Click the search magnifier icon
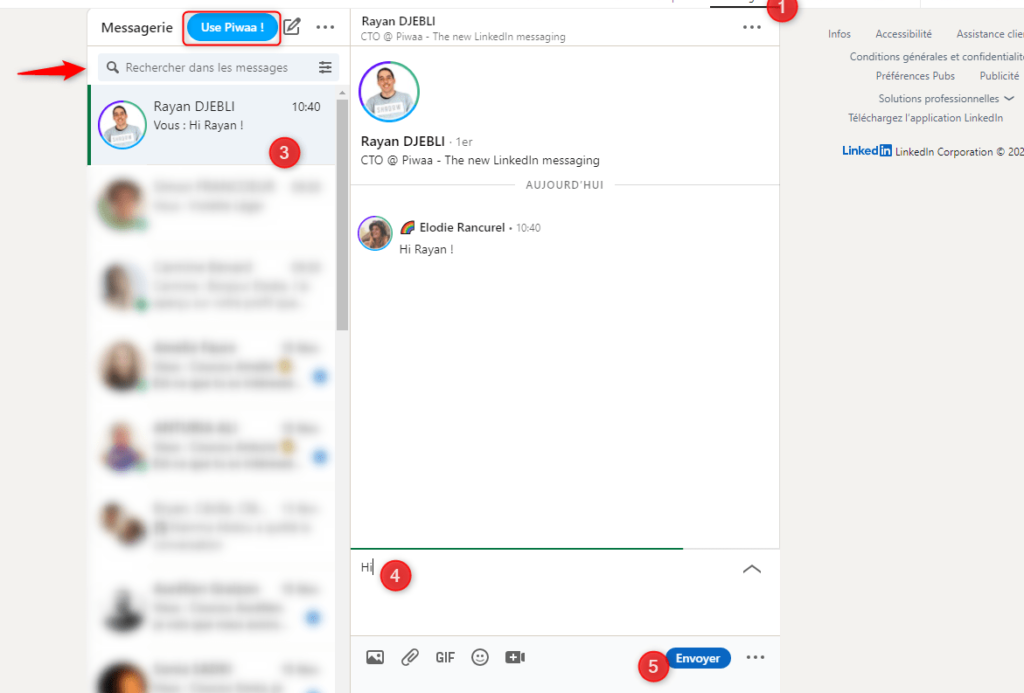 (x=112, y=67)
